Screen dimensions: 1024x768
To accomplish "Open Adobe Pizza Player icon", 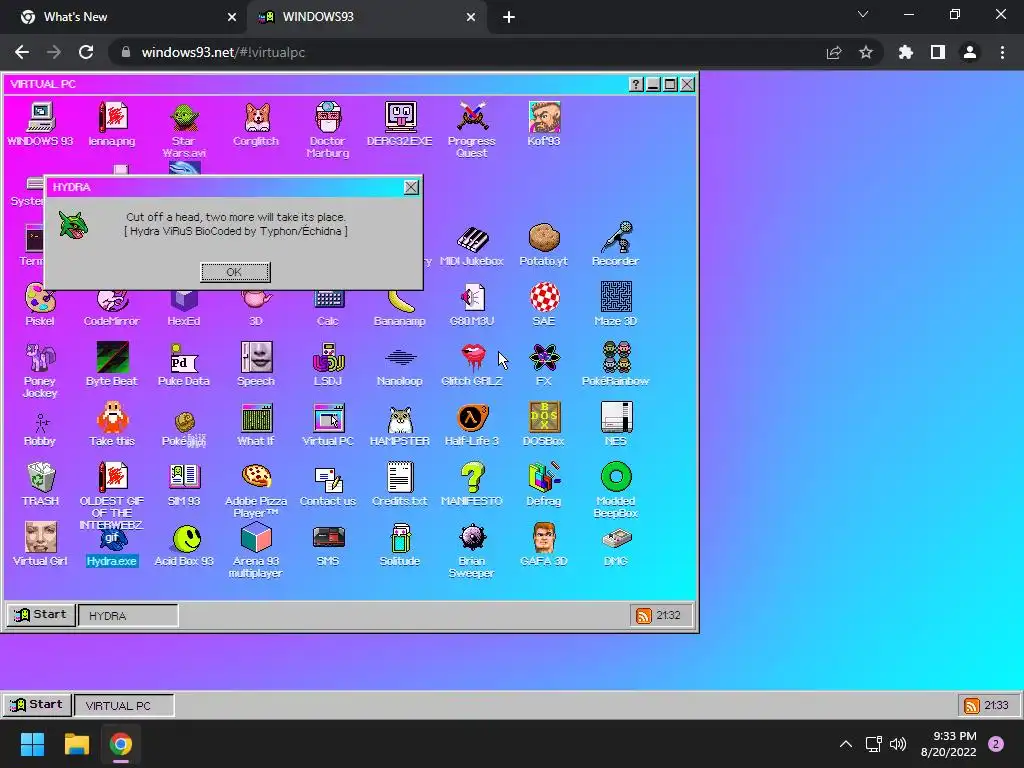I will click(x=256, y=477).
